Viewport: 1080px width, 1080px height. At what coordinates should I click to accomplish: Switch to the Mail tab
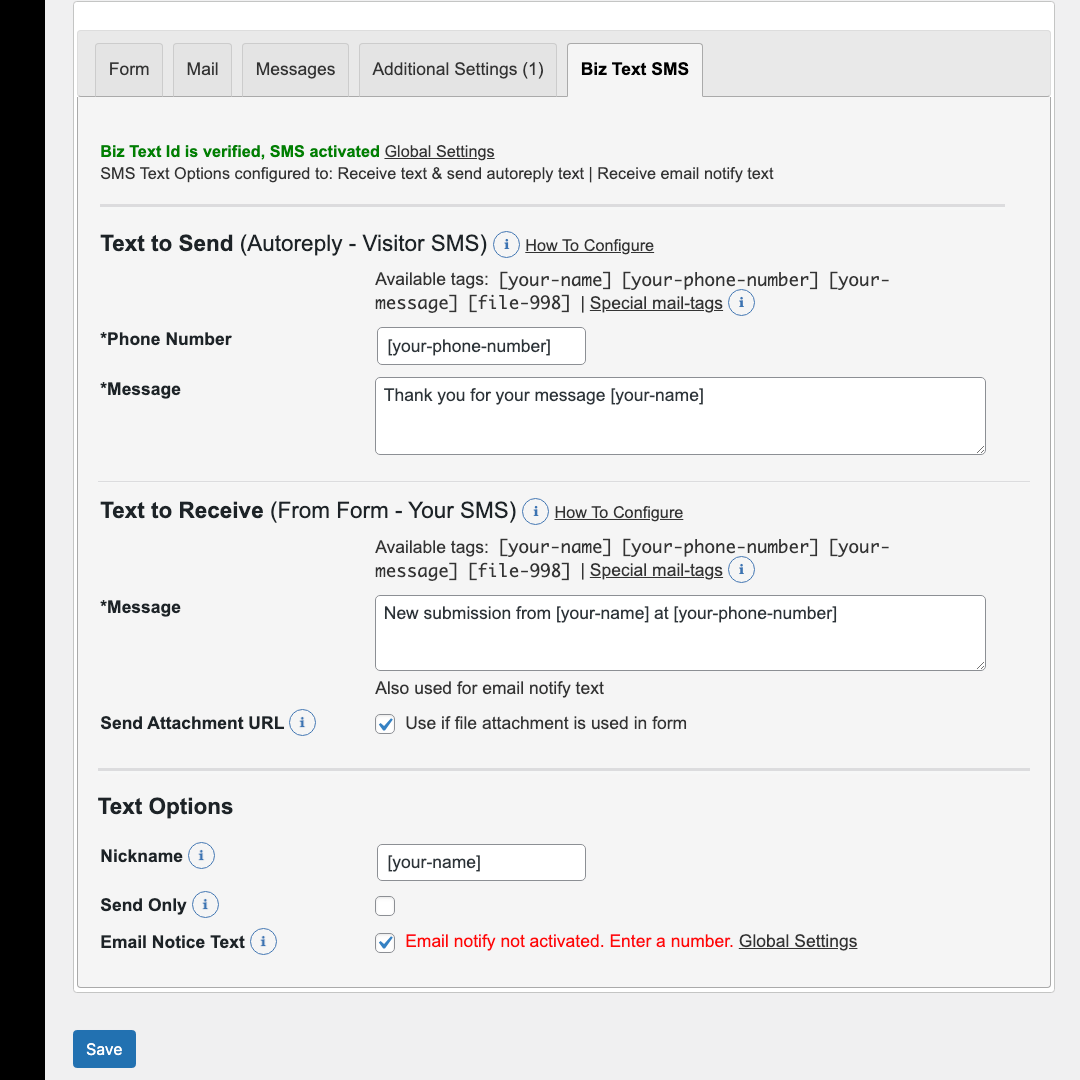(x=202, y=70)
